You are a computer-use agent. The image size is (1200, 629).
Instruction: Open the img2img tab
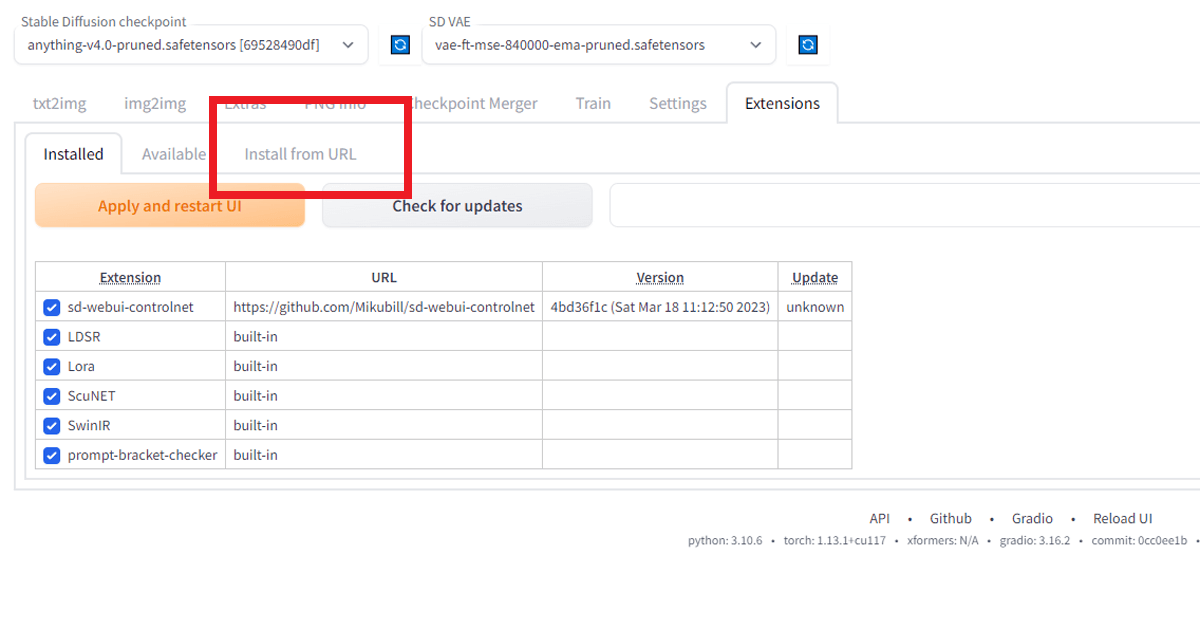click(155, 103)
